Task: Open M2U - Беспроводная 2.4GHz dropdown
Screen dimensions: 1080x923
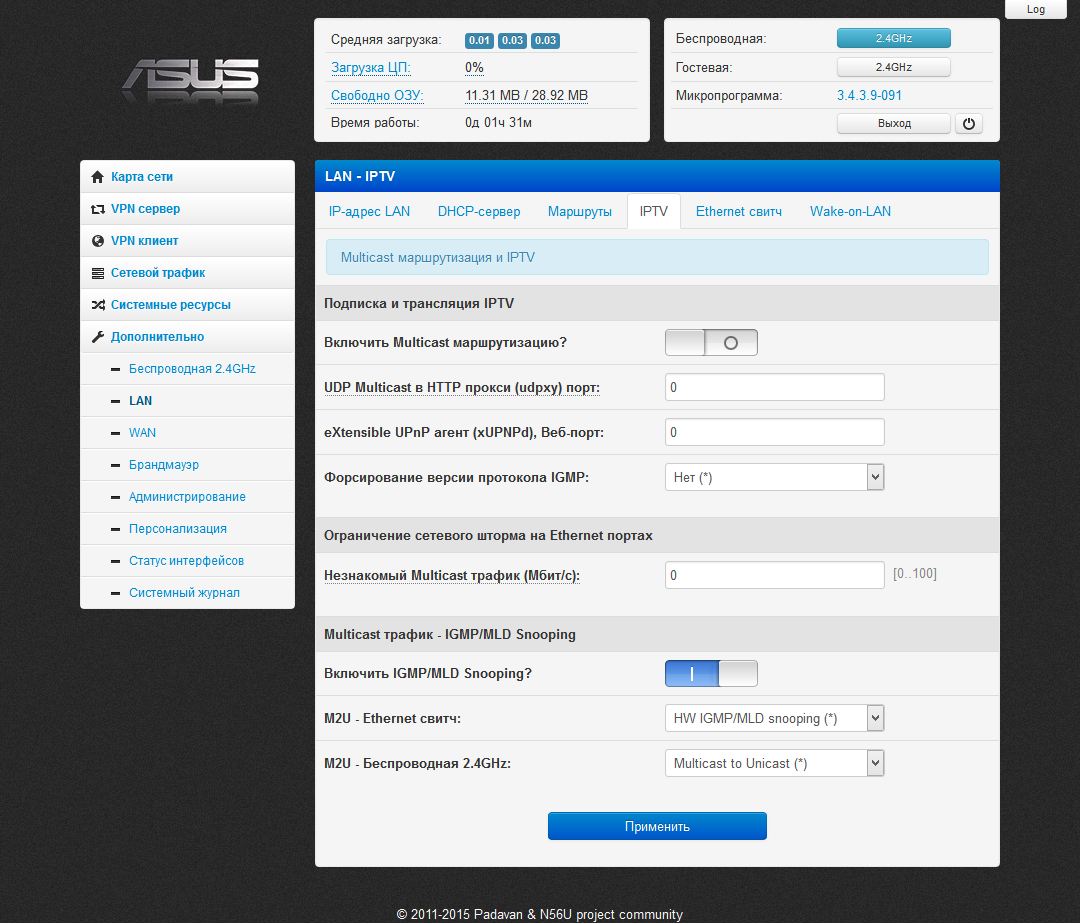Action: tap(774, 763)
